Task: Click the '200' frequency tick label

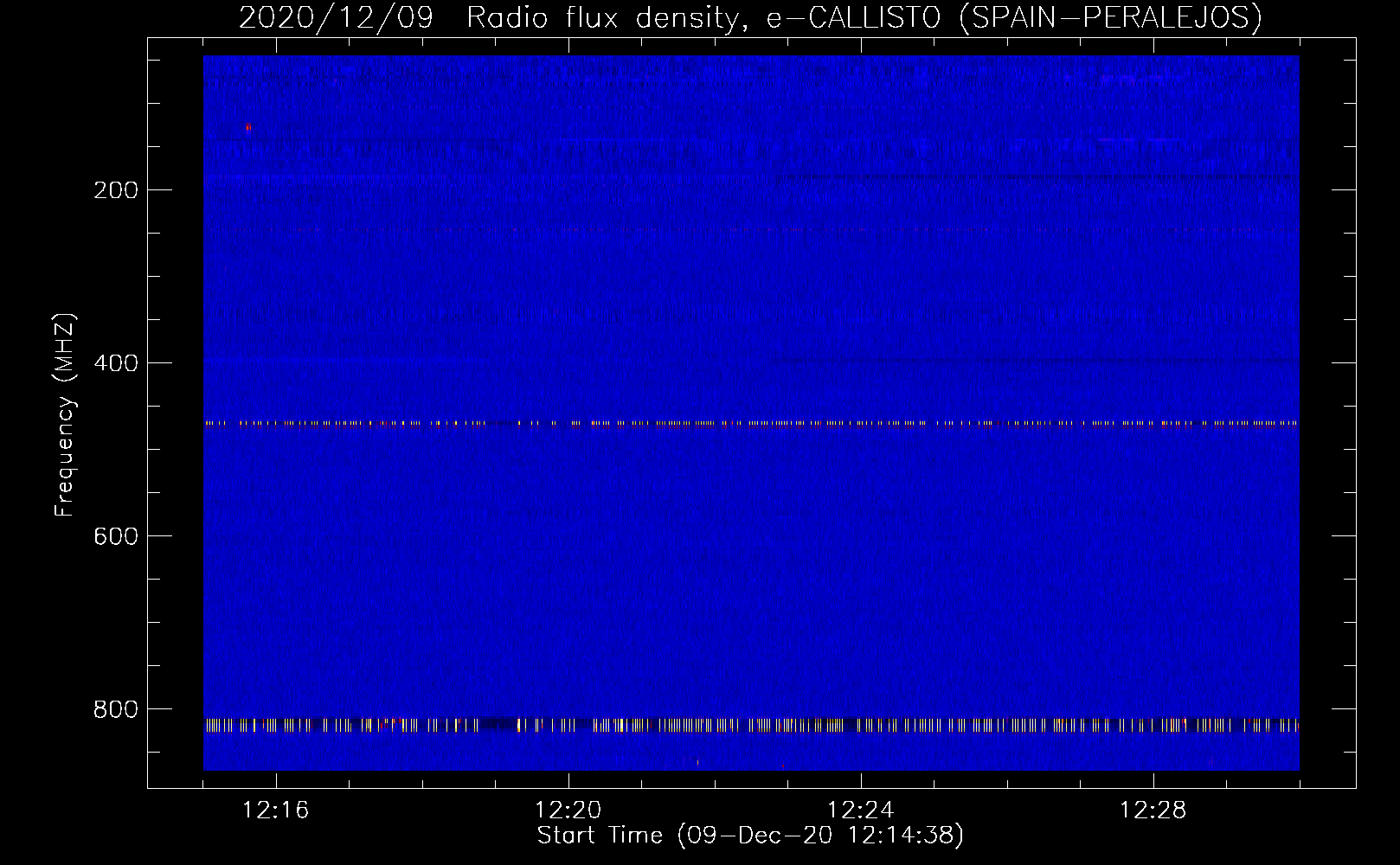Action: [x=115, y=190]
